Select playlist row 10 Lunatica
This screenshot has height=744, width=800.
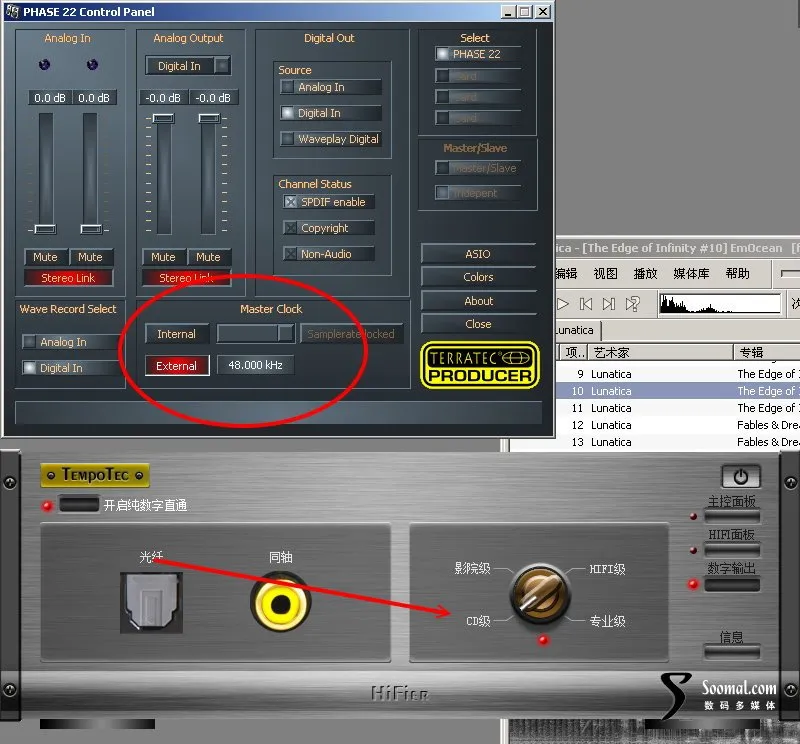[x=678, y=391]
